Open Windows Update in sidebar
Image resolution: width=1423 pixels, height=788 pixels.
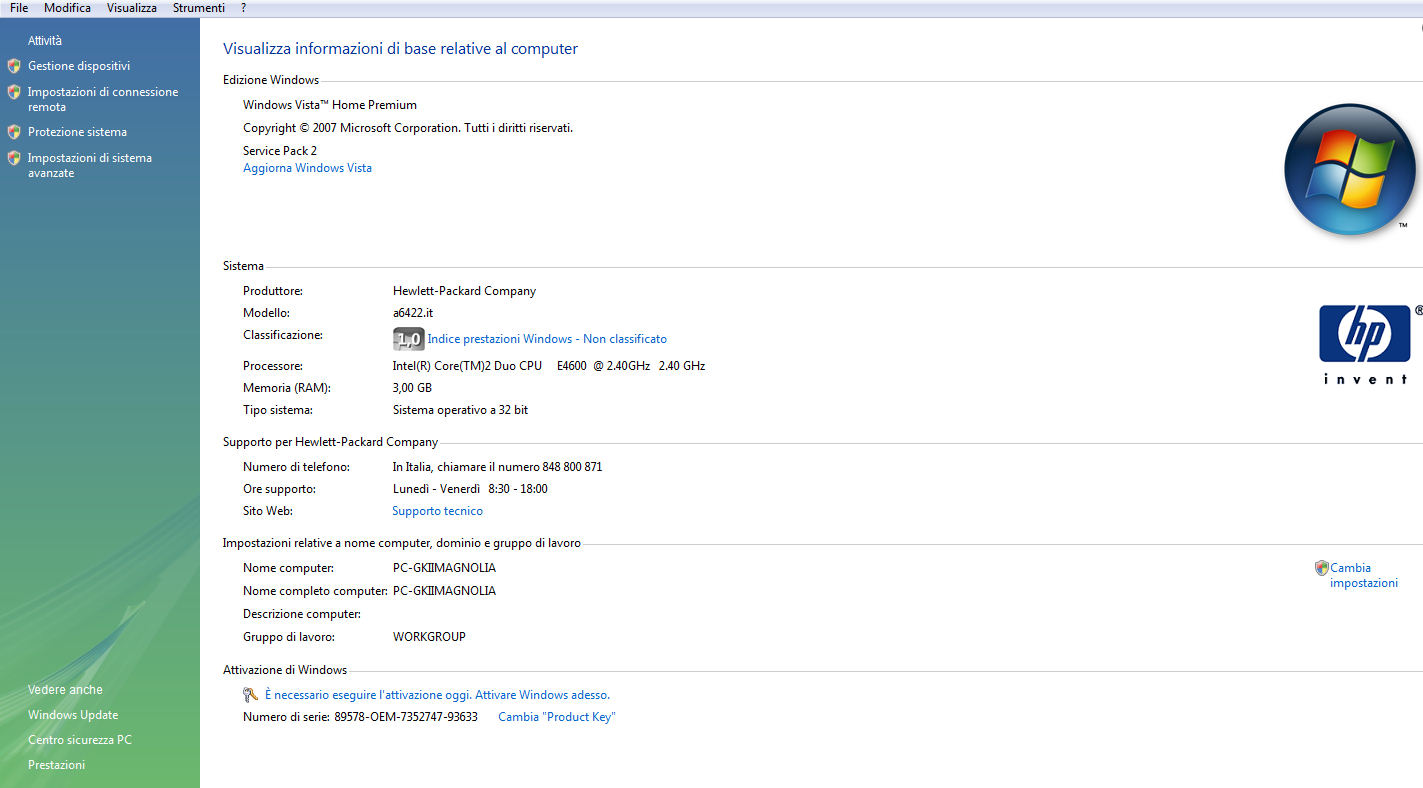pos(73,715)
